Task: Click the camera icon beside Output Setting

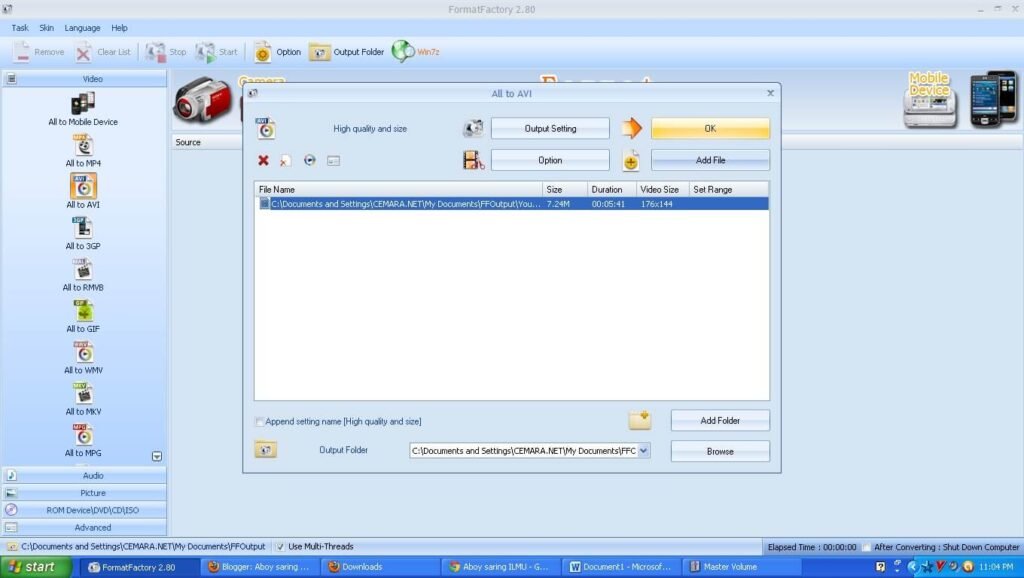Action: 473,128
